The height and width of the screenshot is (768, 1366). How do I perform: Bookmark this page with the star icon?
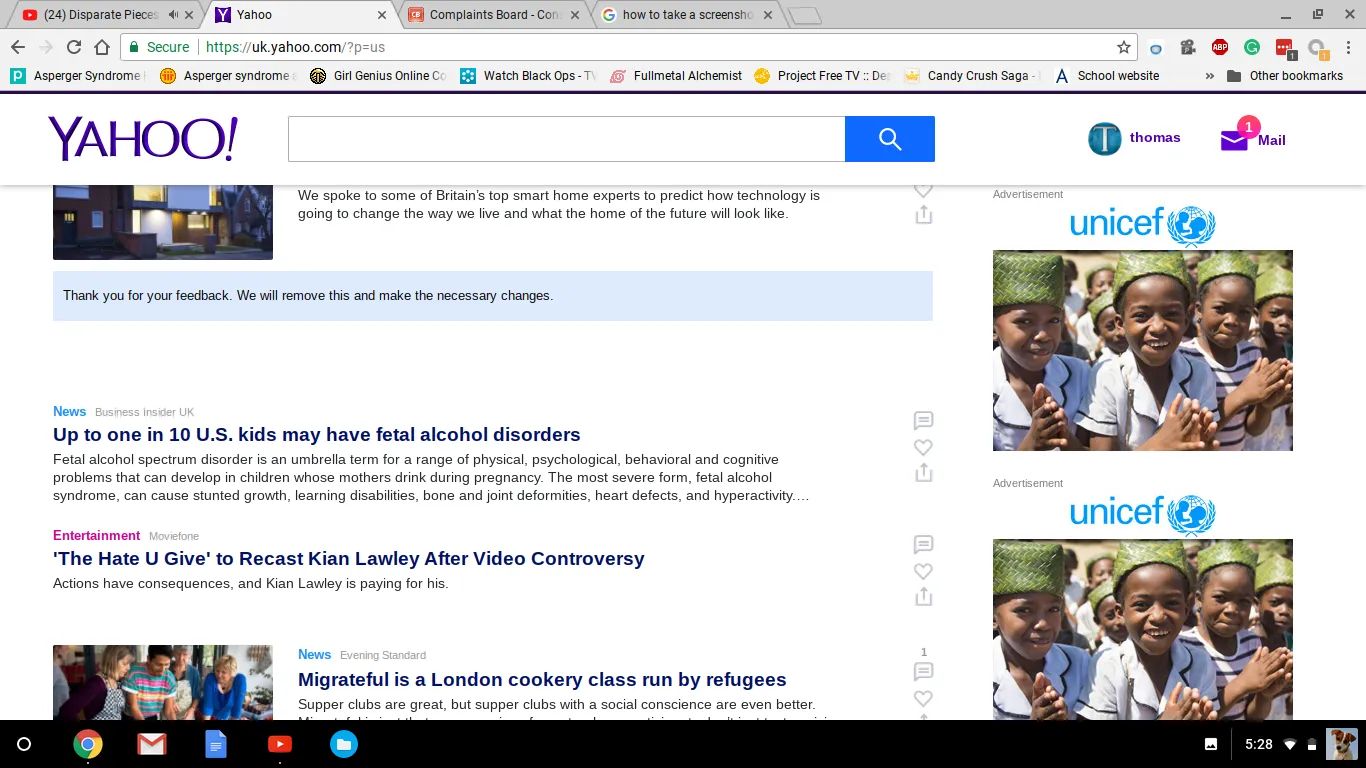1124,47
